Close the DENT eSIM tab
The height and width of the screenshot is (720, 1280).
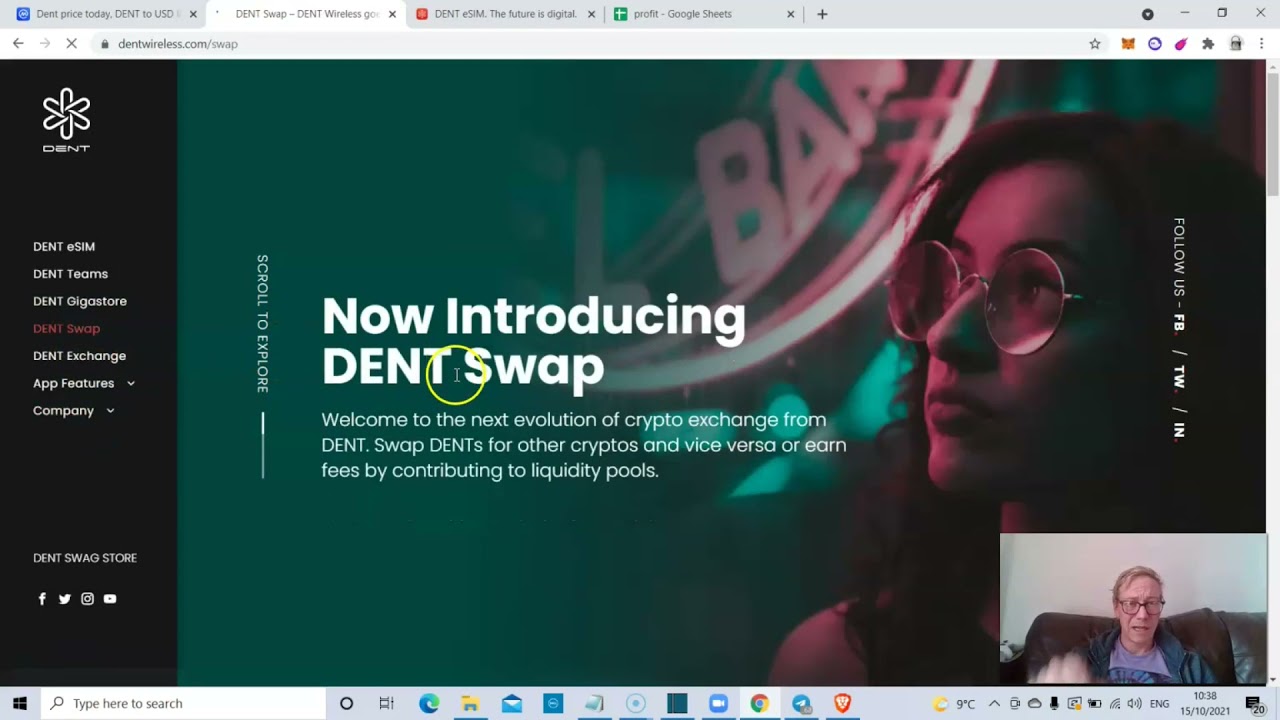click(591, 14)
